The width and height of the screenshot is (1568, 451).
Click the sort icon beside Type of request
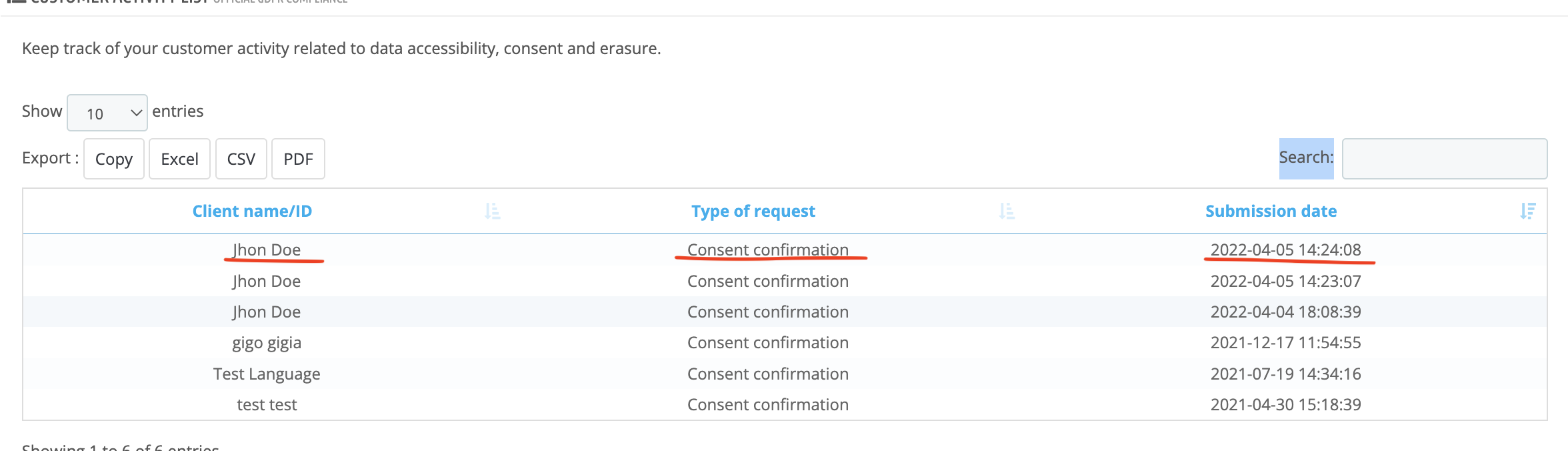tap(1007, 211)
